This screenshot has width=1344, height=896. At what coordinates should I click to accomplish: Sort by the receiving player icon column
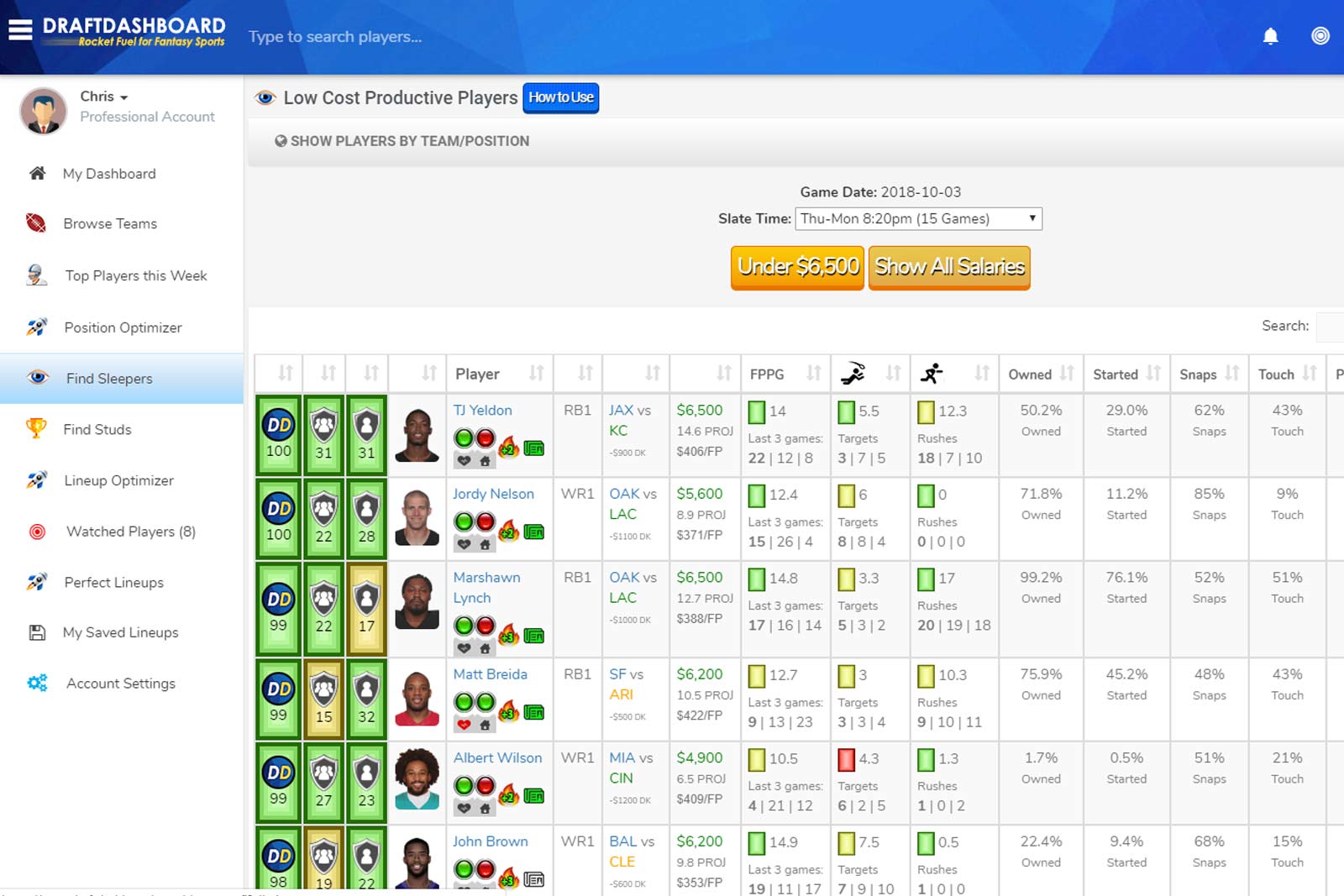(869, 373)
